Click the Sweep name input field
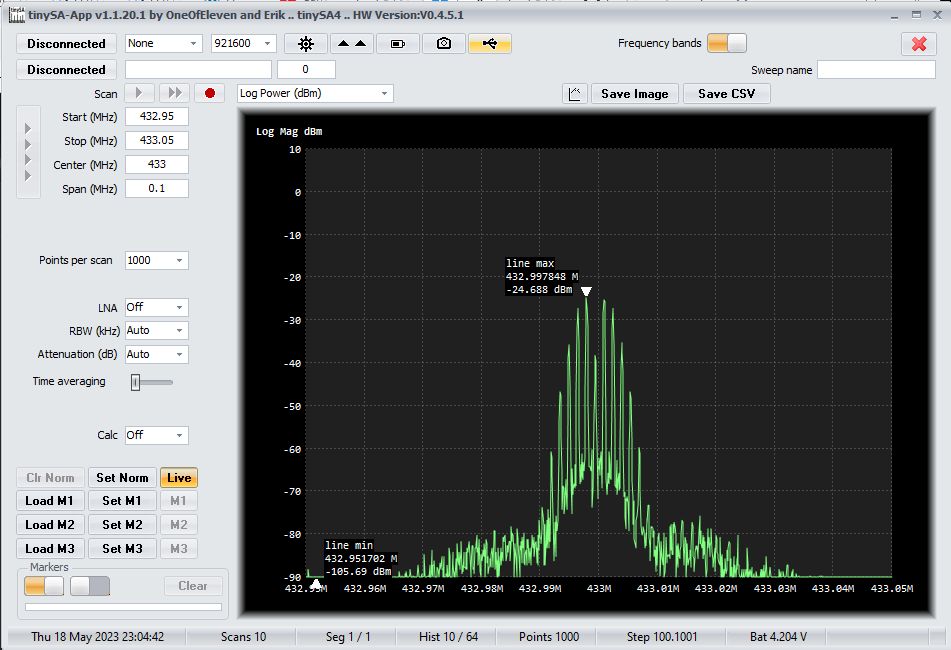 876,70
